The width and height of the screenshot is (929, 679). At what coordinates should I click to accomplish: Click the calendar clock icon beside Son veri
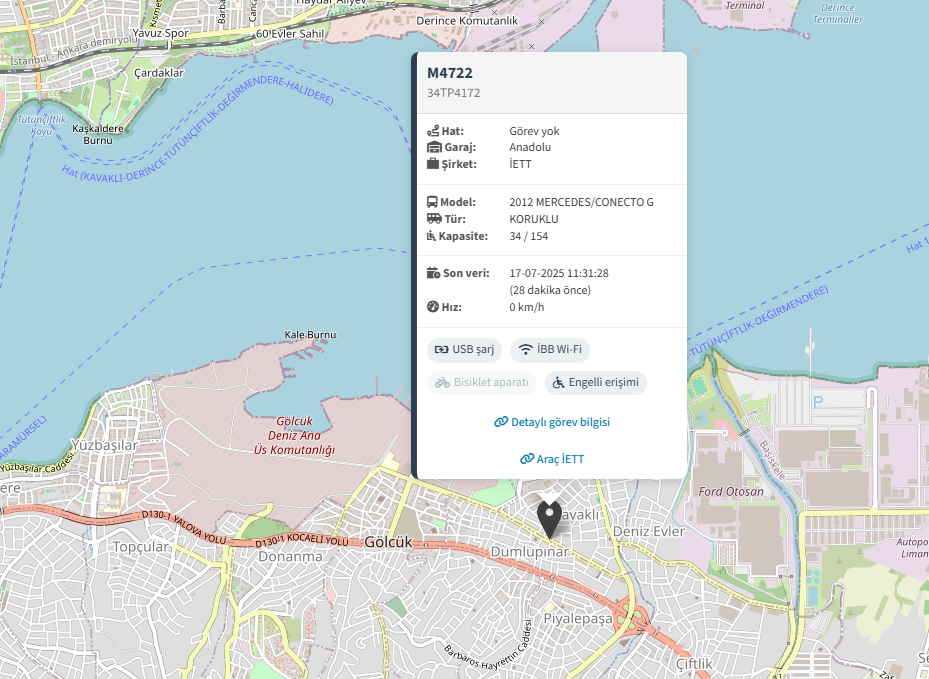(x=434, y=273)
